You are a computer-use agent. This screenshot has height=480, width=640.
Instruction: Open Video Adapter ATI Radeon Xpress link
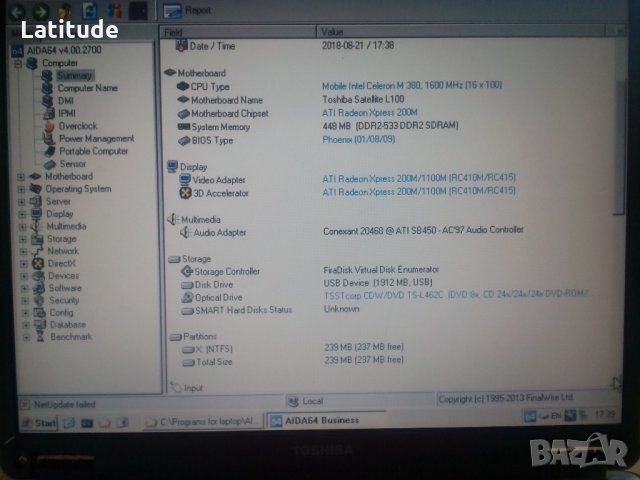coord(419,178)
